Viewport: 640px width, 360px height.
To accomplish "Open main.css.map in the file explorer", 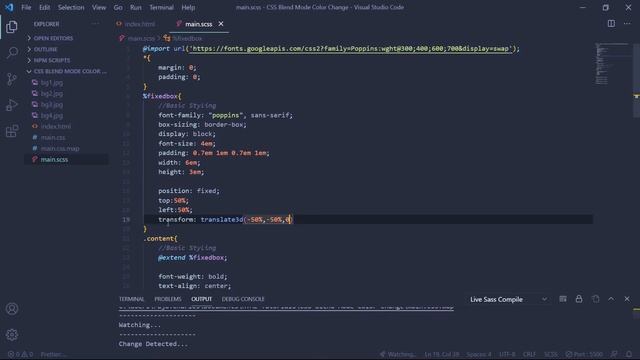I will pos(60,149).
